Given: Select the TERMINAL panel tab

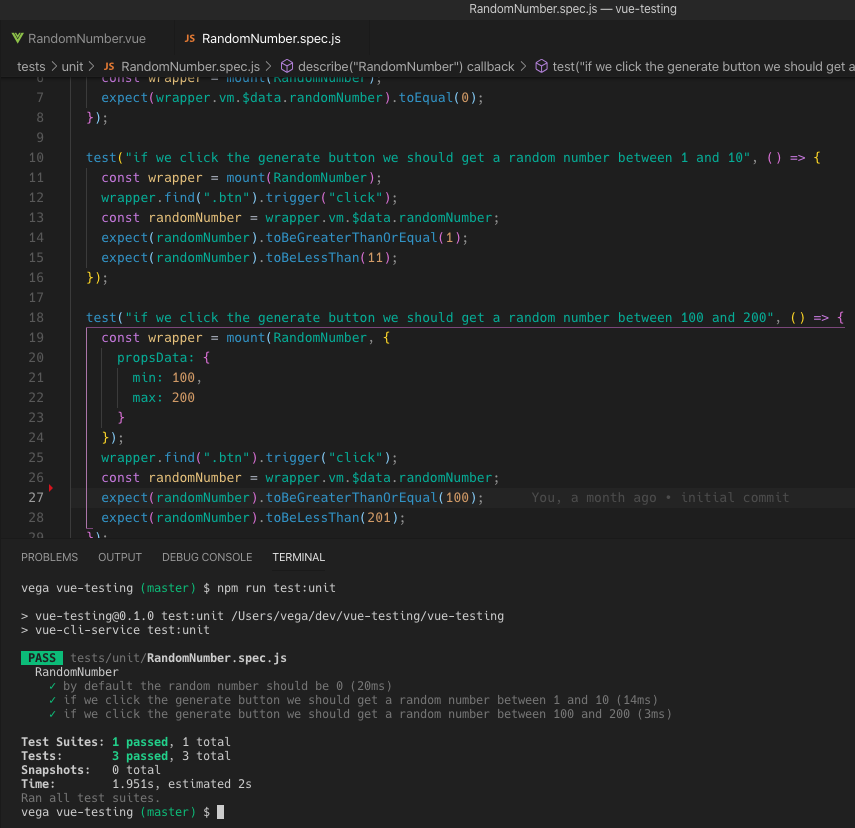Looking at the screenshot, I should click(298, 557).
